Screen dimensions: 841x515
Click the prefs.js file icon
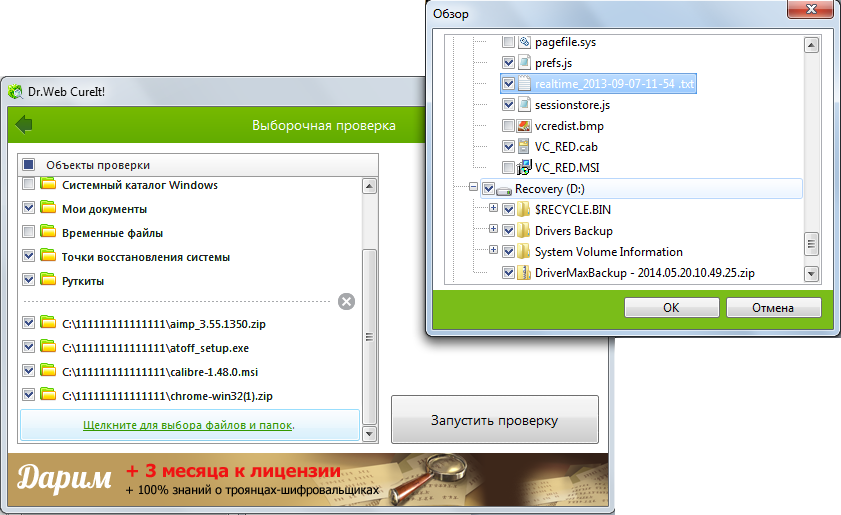coord(524,63)
